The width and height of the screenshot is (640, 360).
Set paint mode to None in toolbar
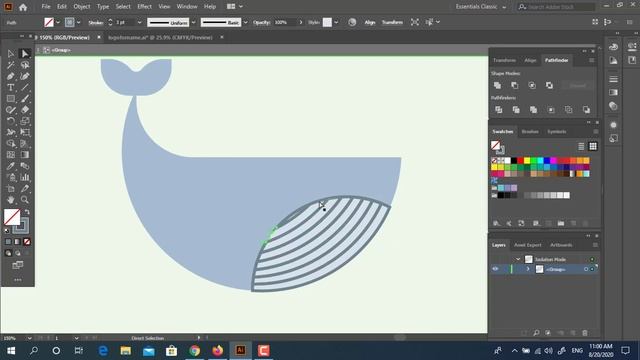27,242
